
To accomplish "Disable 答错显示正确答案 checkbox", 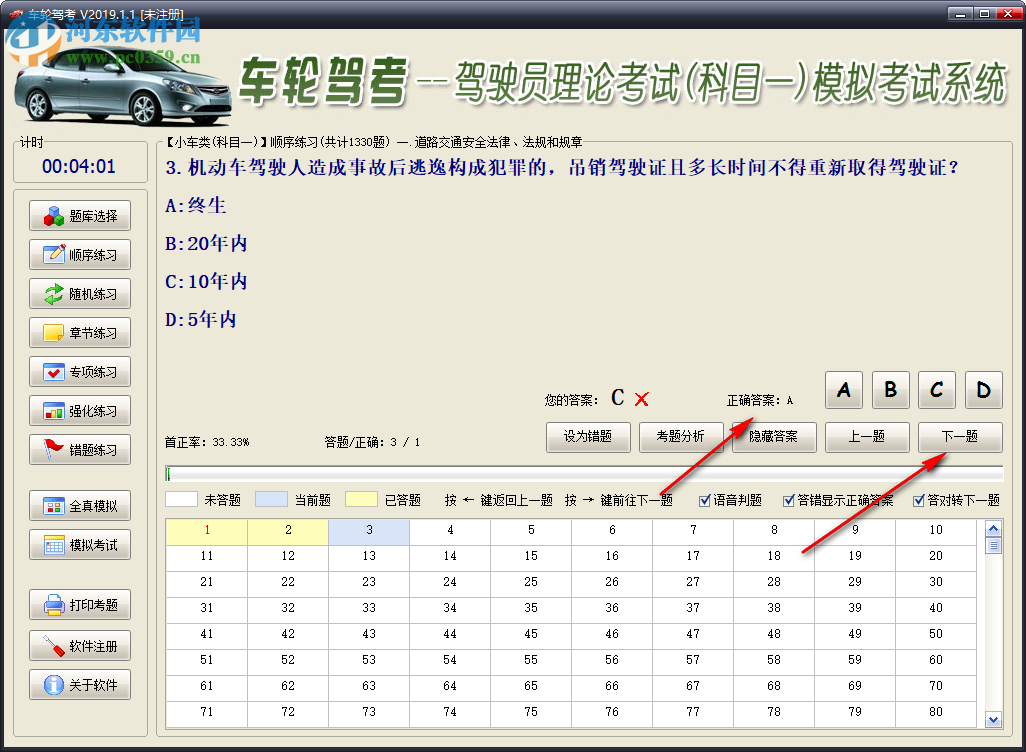I will (x=789, y=500).
